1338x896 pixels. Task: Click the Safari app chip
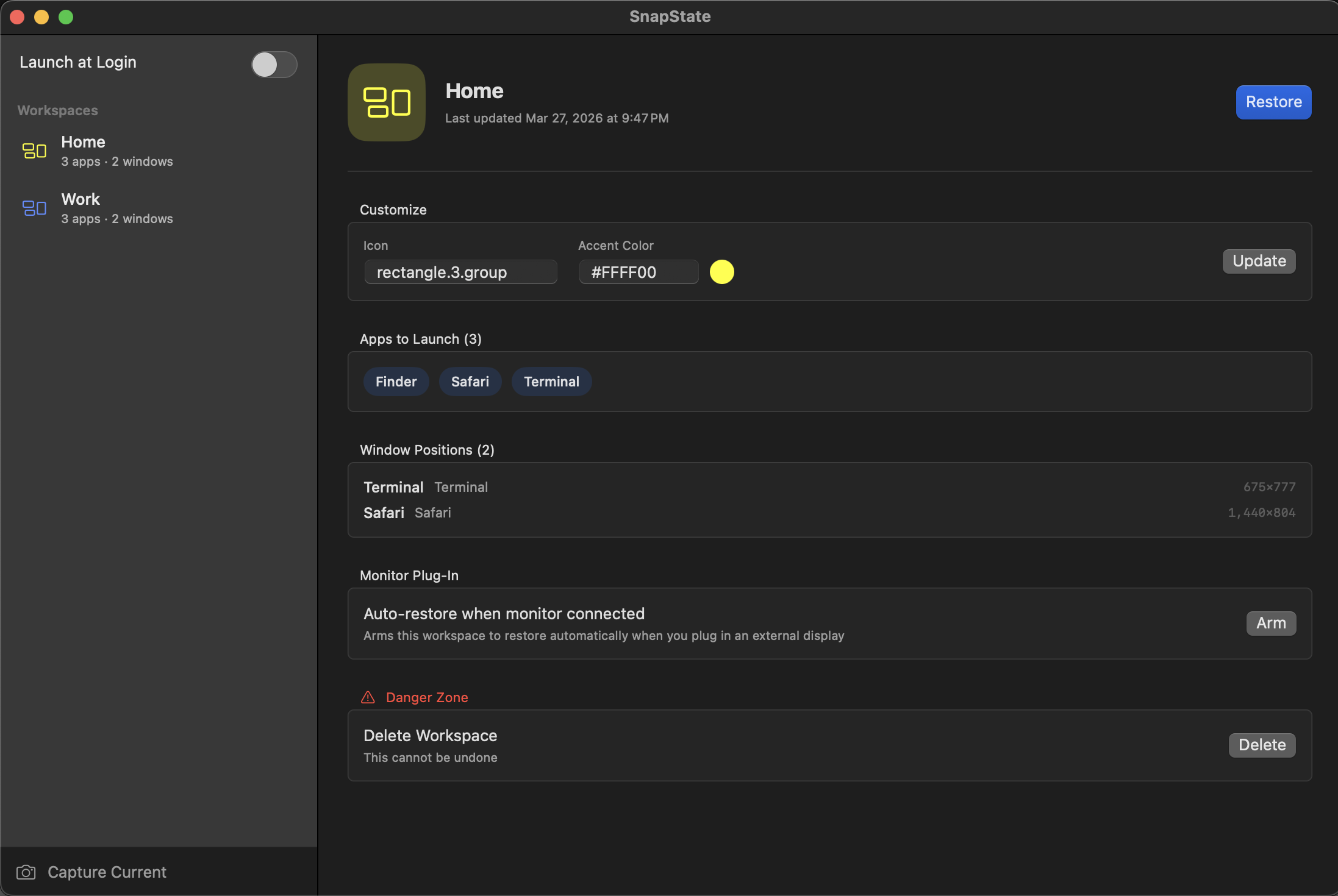pos(470,382)
